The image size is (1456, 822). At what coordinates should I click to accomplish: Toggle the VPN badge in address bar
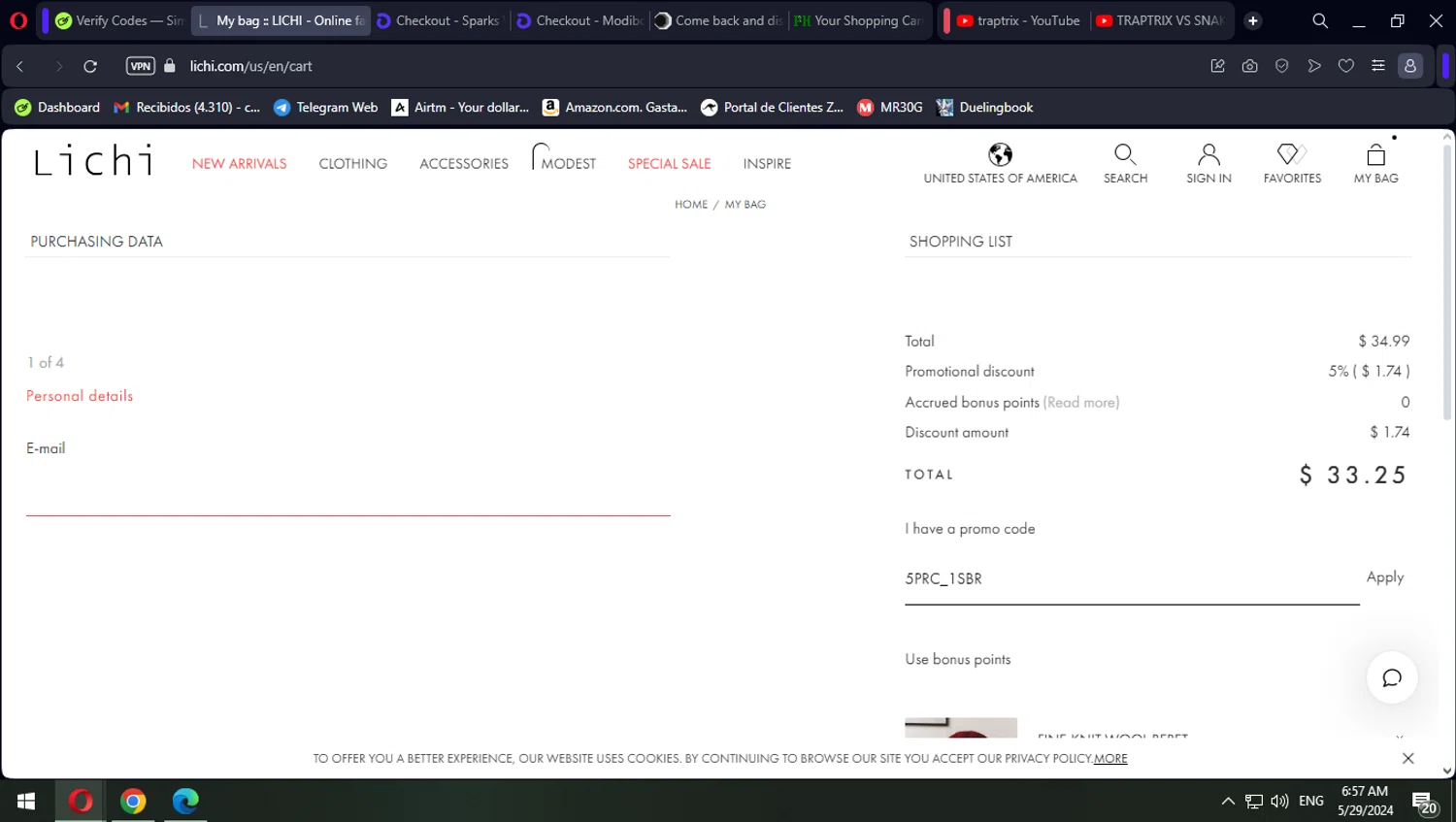pyautogui.click(x=141, y=66)
